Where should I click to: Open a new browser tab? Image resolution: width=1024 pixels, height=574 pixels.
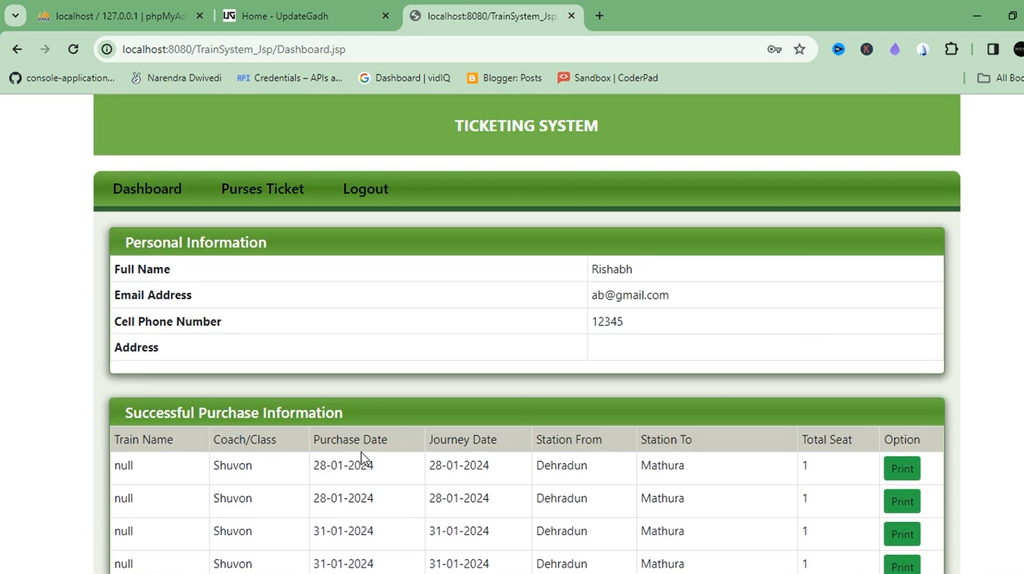tap(600, 16)
